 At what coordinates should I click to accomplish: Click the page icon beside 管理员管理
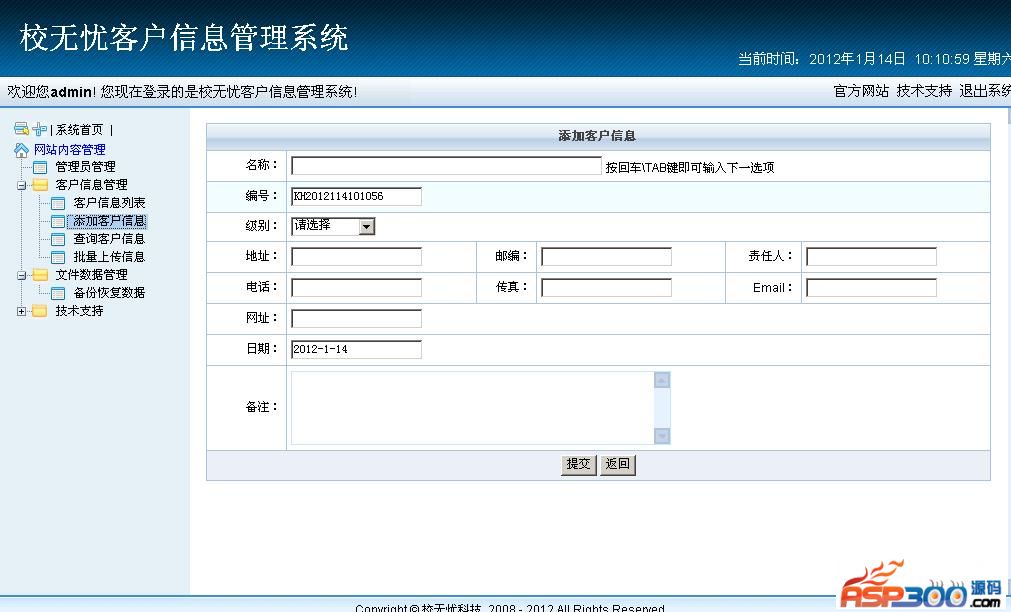40,168
